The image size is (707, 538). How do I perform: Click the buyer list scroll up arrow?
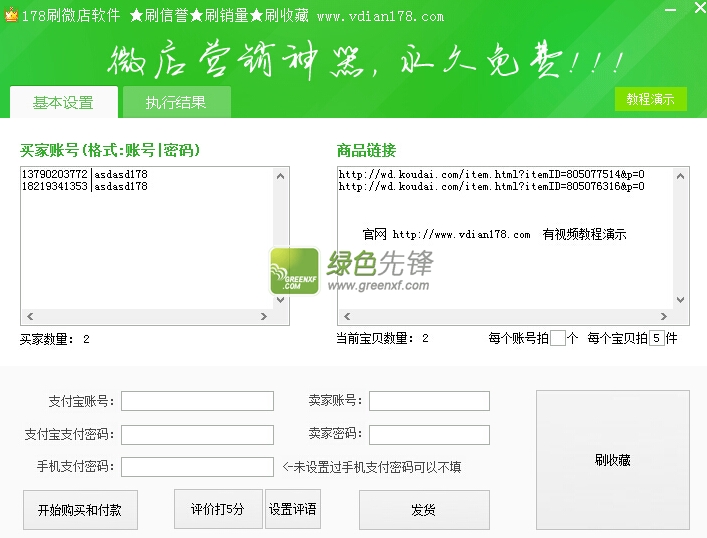click(x=280, y=176)
